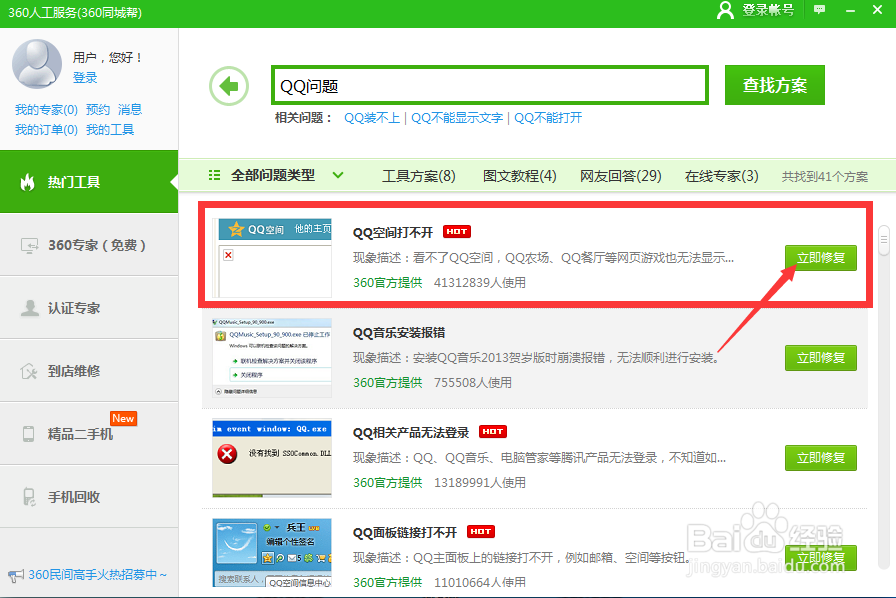Click 立即修复 for QQ相关产品无法登录
The height and width of the screenshot is (598, 896).
coord(821,458)
